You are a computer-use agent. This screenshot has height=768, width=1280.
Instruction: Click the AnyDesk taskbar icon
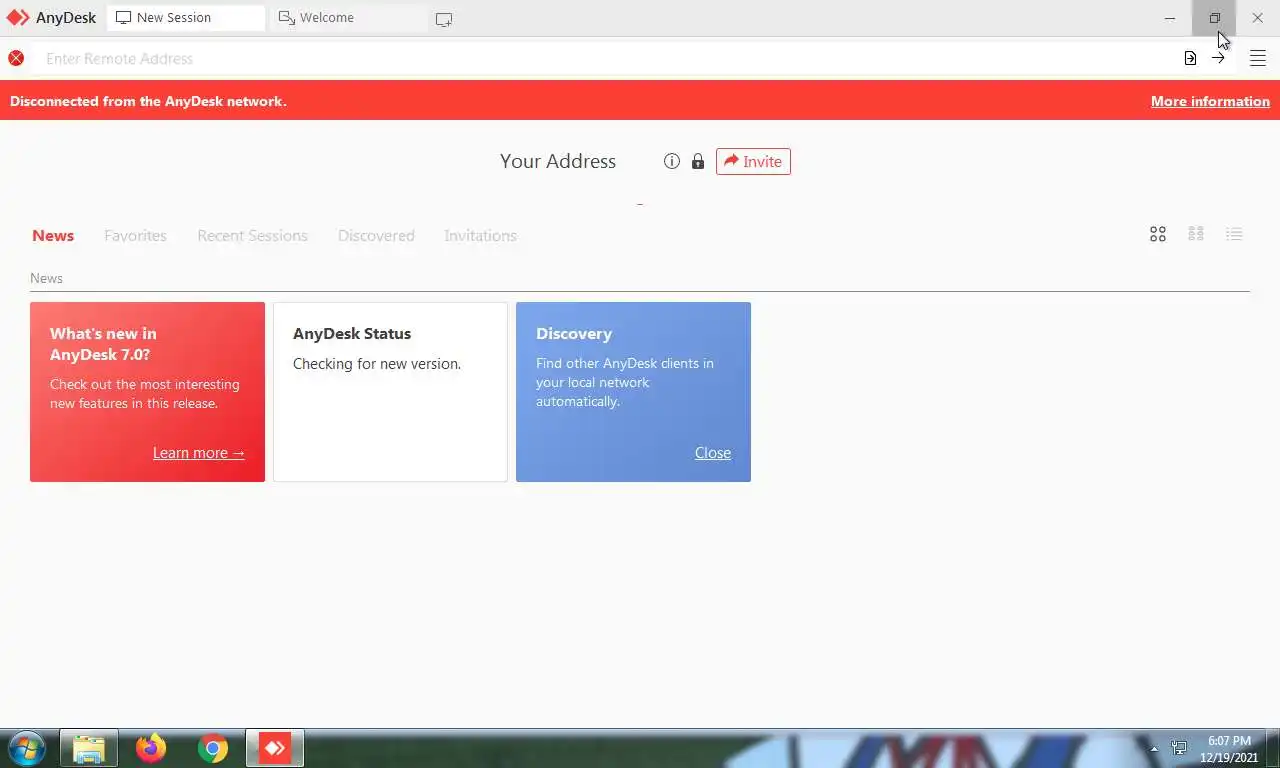tap(275, 748)
